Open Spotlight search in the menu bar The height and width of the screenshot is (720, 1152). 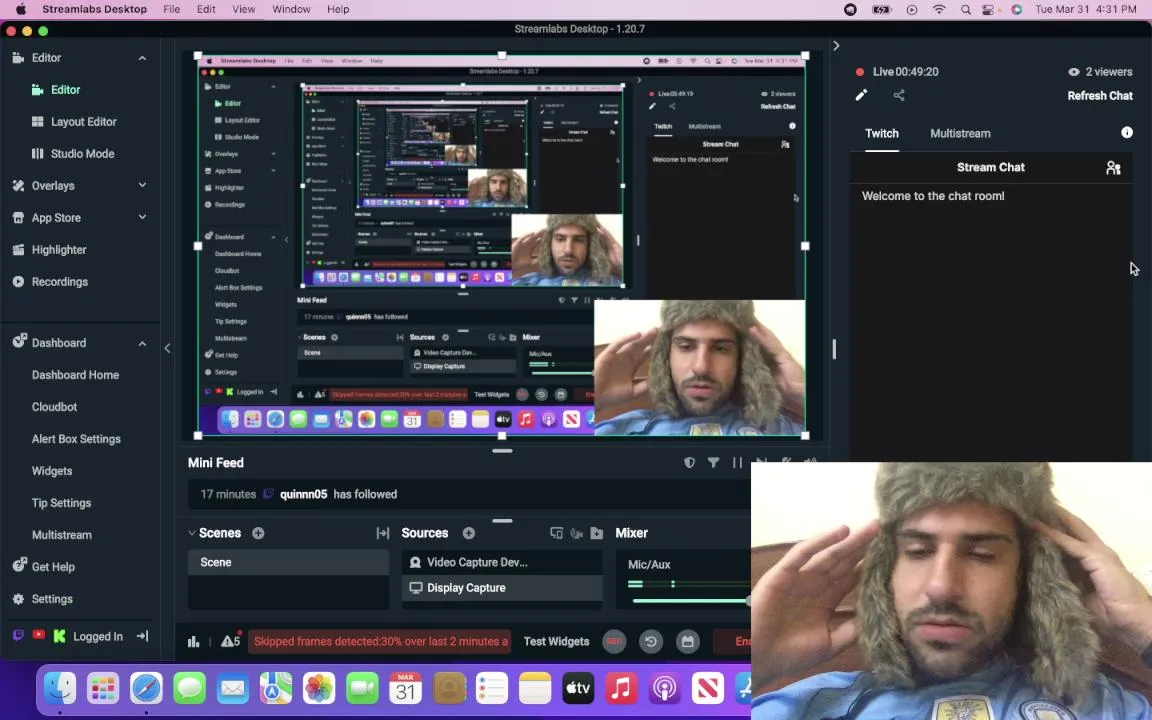965,10
